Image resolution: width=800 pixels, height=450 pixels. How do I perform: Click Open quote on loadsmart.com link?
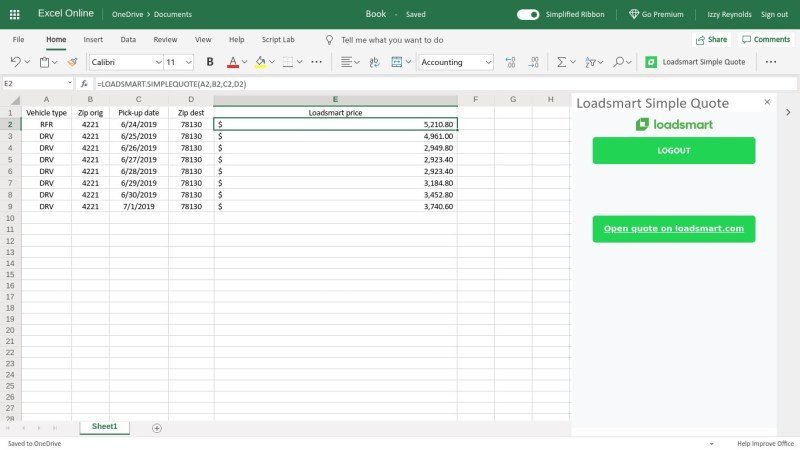point(673,229)
